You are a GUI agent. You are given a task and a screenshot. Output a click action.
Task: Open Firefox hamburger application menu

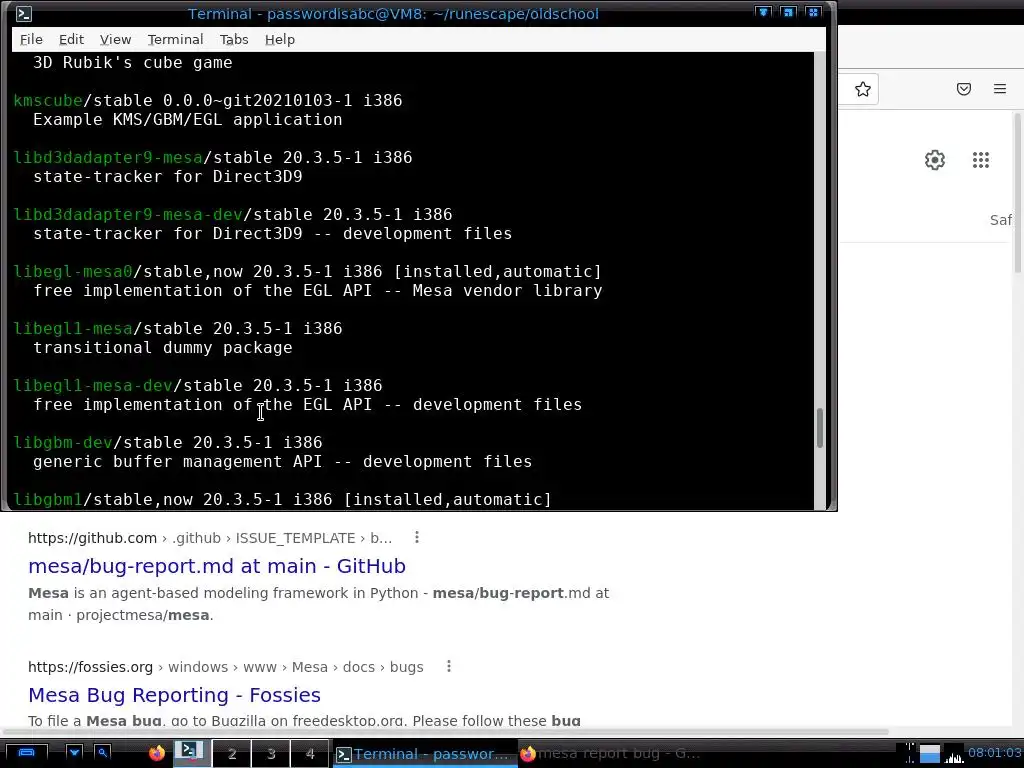[999, 89]
